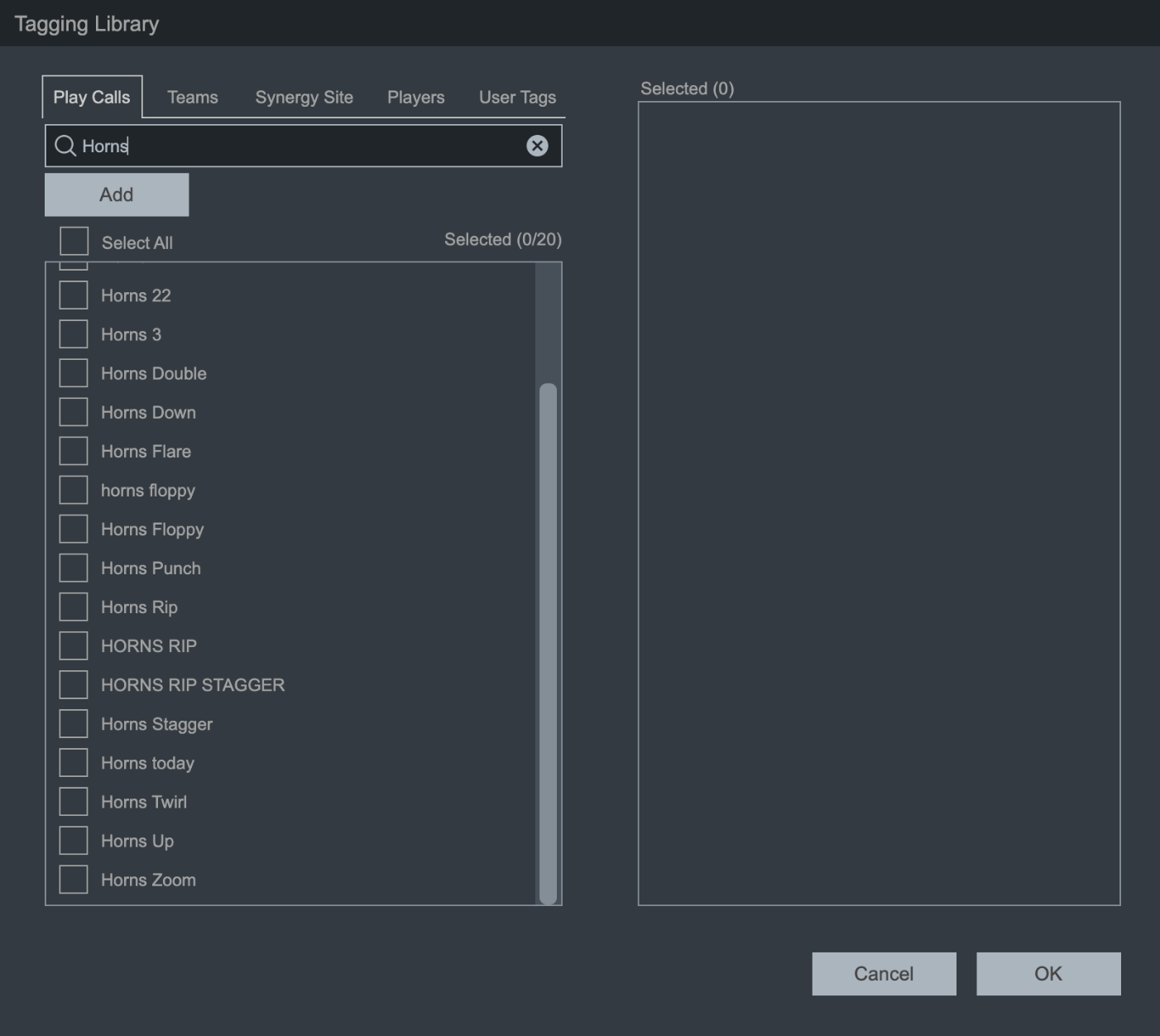Screen dimensions: 1160x1036
Task: Cancel the Tagging Library dialog
Action: point(884,974)
